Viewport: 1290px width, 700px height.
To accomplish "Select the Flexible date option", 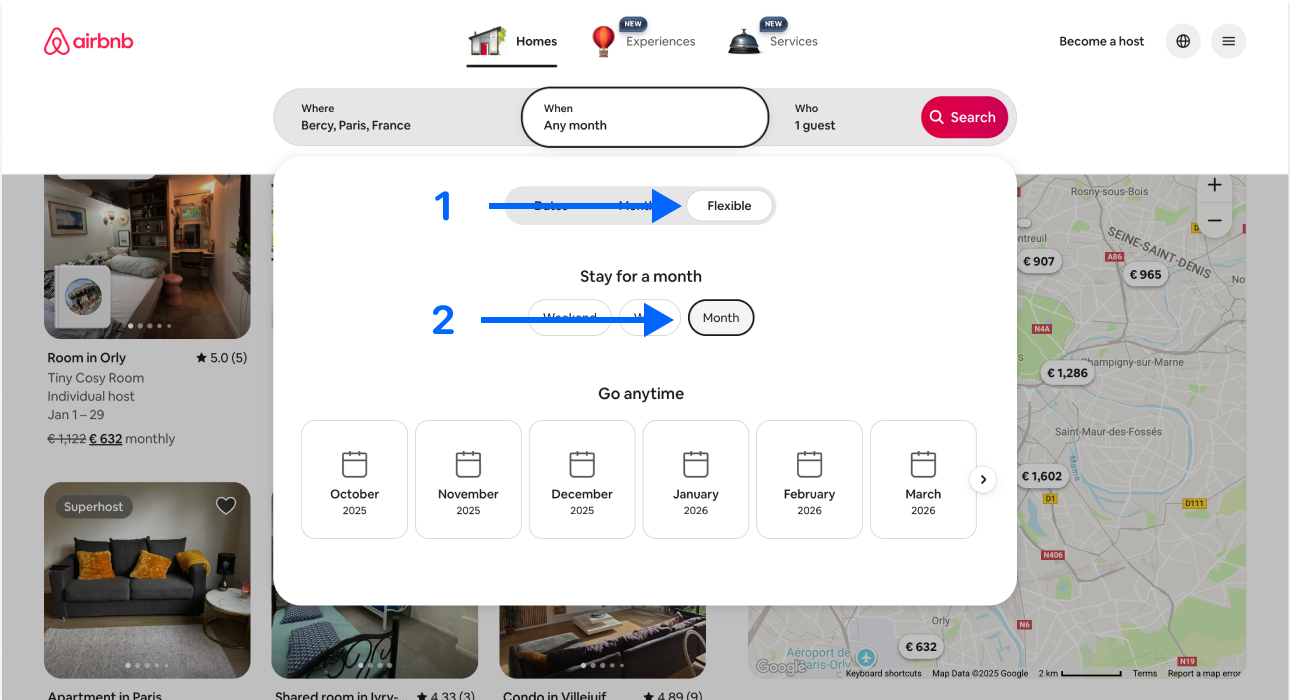I will point(729,206).
